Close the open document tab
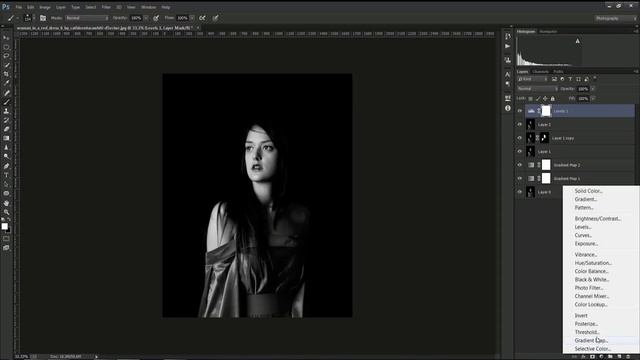The width and height of the screenshot is (640, 360). 198,28
